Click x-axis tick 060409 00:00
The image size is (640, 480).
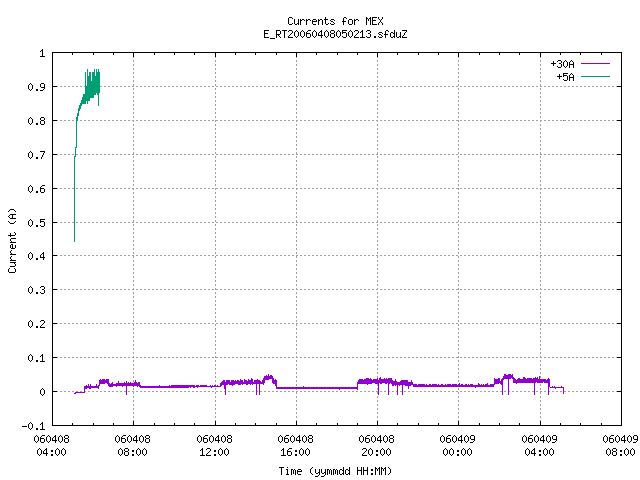click(458, 446)
